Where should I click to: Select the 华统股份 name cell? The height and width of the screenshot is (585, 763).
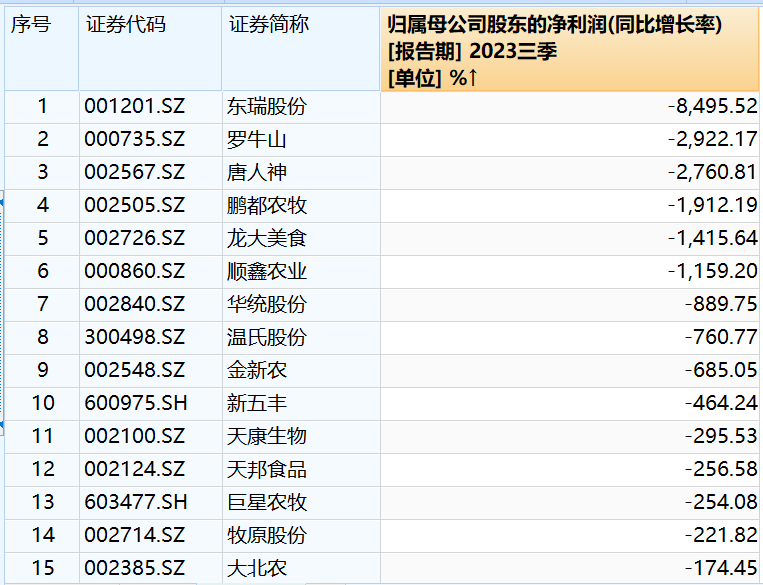point(301,305)
